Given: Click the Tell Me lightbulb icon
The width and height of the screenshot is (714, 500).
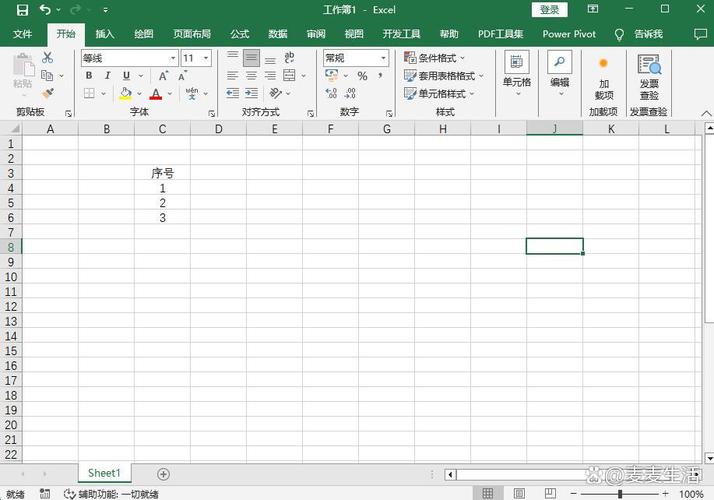Looking at the screenshot, I should [x=619, y=35].
